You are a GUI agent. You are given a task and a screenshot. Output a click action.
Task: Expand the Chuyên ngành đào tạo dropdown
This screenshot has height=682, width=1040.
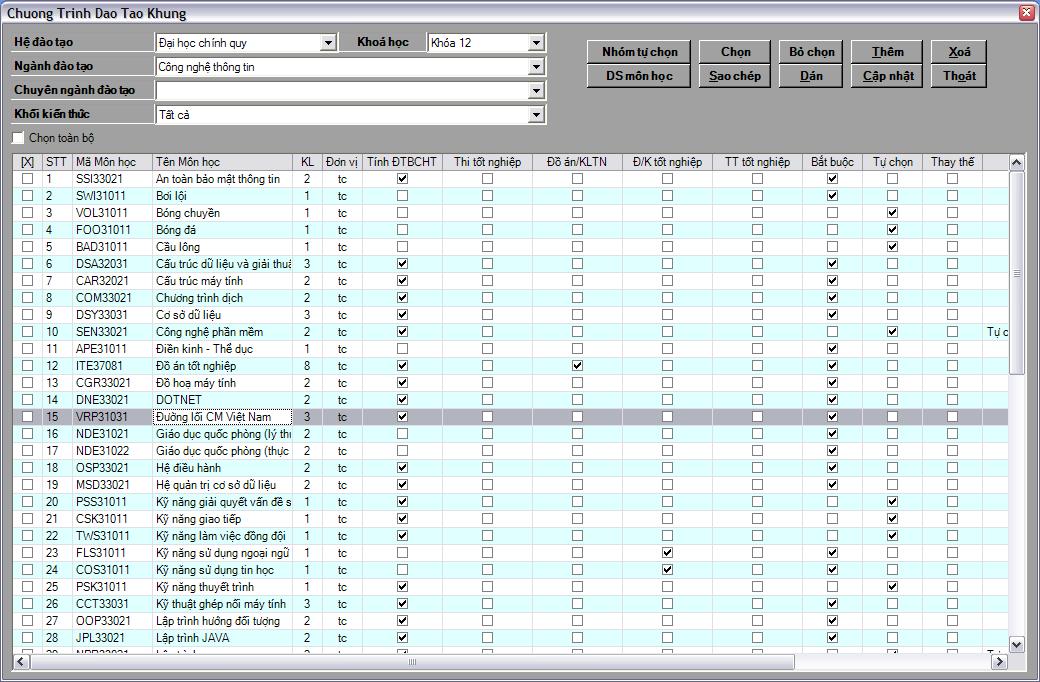537,91
